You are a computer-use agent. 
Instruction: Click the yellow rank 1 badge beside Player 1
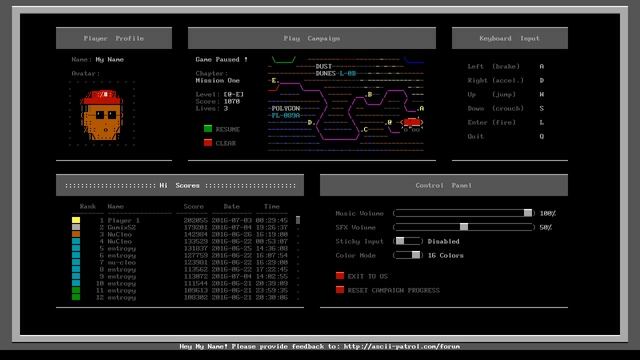click(x=76, y=220)
